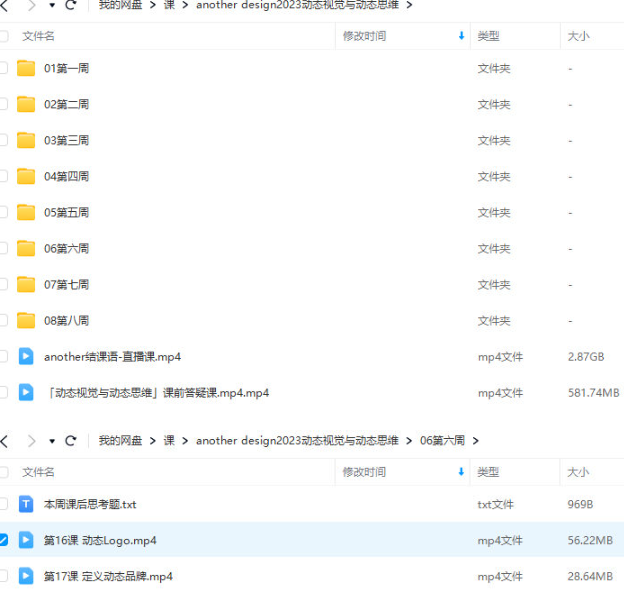The image size is (624, 589).
Task: Expand chevron before 06第六周 in lower breadcrumb
Action: point(409,441)
